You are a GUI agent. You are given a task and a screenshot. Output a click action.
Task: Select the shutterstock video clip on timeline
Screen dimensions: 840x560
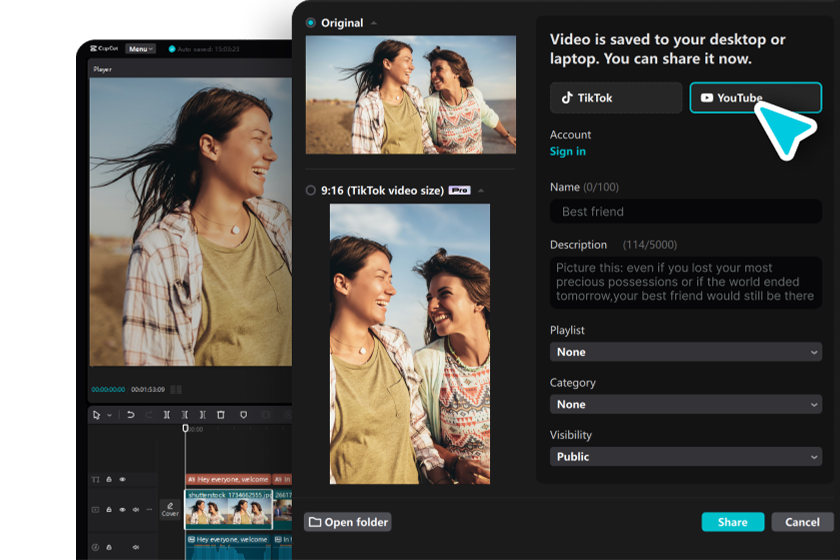tap(229, 509)
